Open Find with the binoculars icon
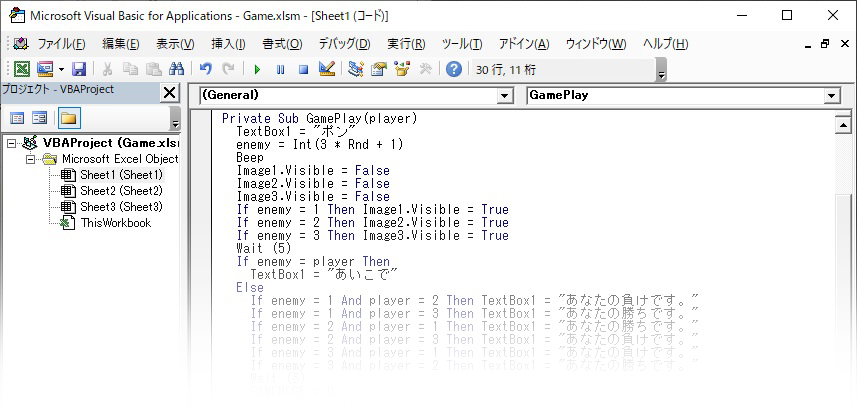 [177, 69]
